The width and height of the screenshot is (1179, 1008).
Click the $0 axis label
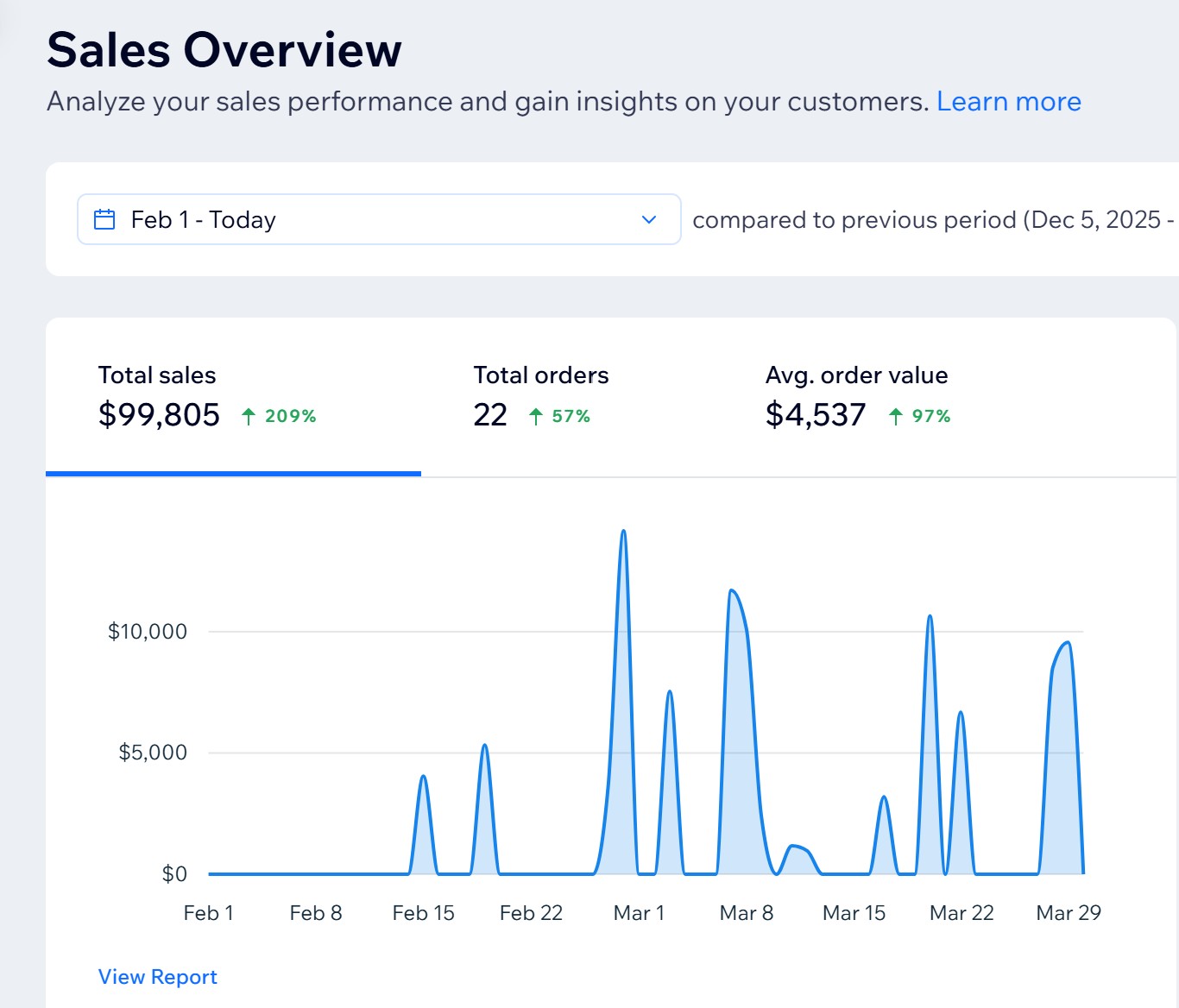coord(174,874)
